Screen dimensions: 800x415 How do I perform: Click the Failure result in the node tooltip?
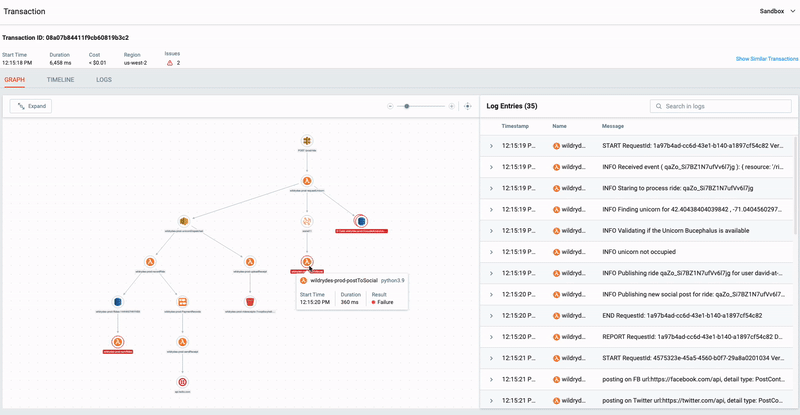(x=382, y=302)
